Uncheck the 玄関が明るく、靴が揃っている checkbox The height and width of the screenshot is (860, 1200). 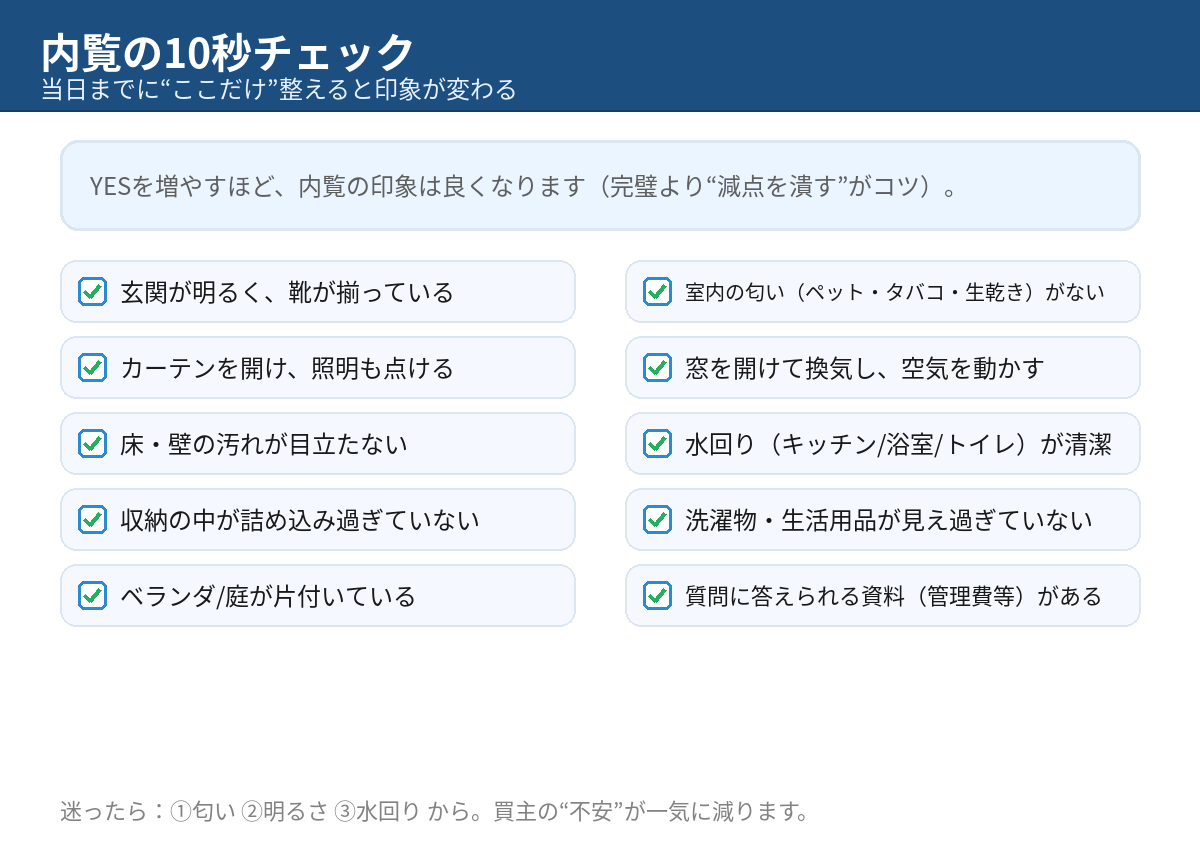(93, 292)
